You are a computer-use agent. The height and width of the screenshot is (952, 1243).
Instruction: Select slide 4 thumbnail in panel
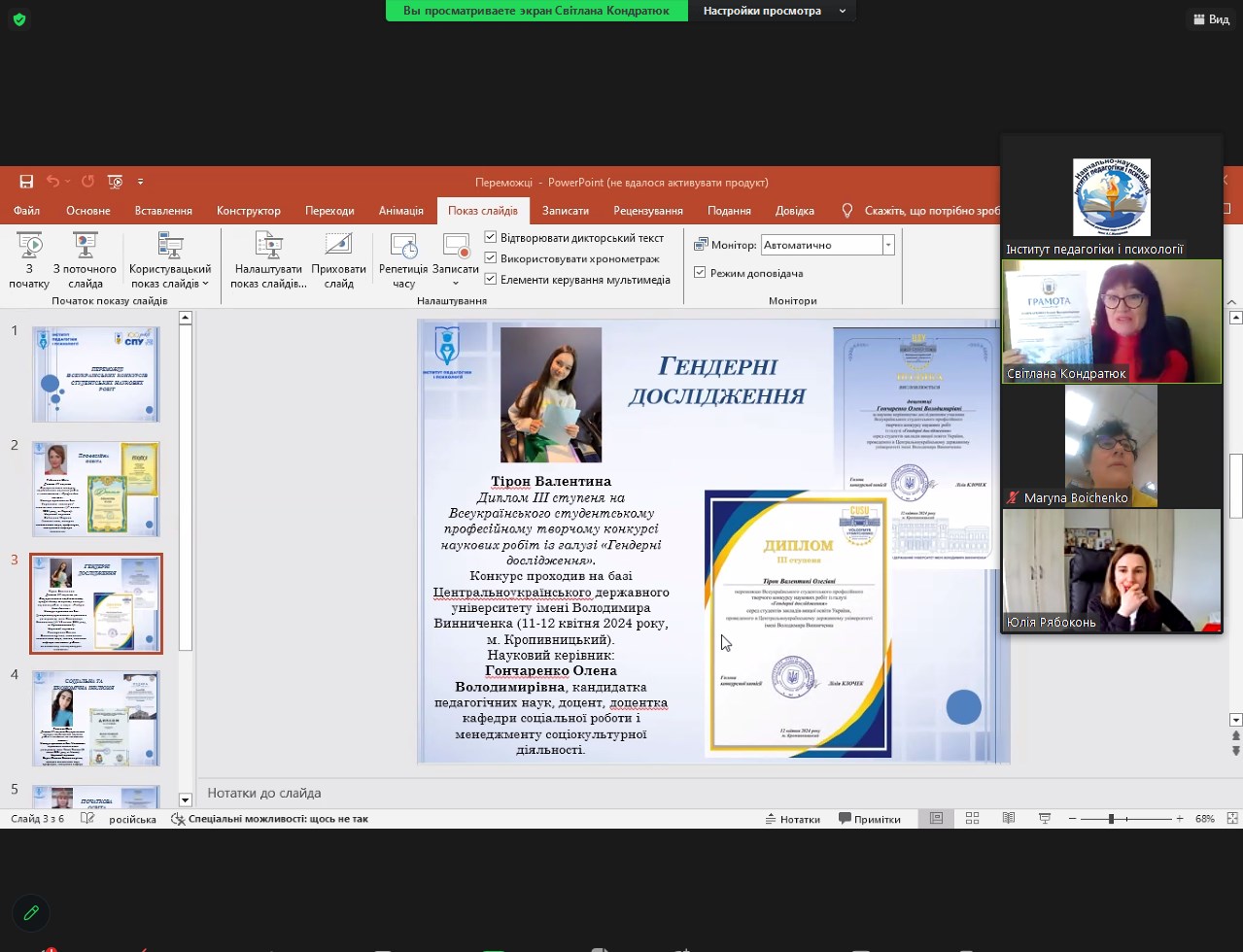(96, 719)
